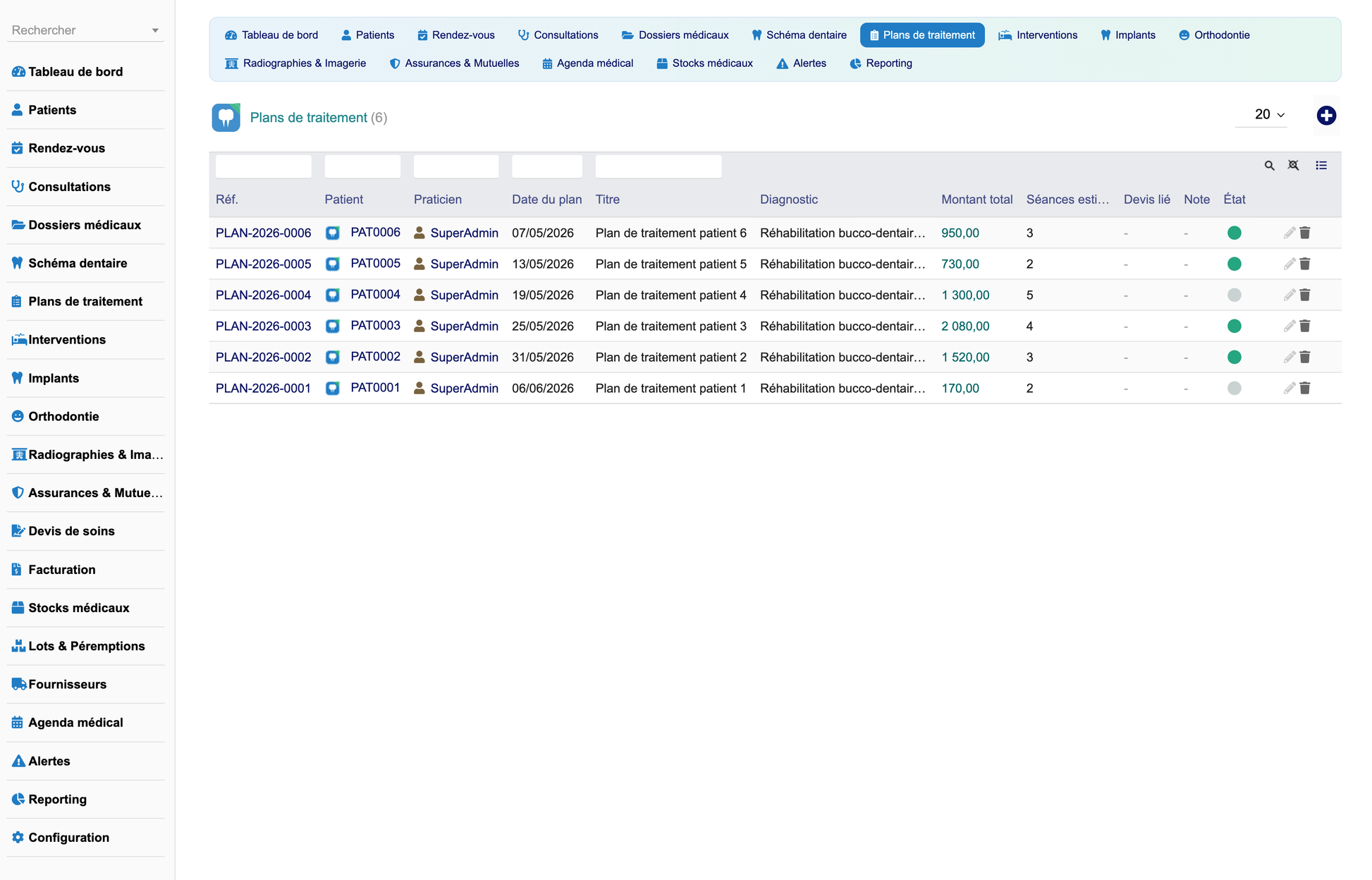Sort by Montant total column header
This screenshot has height=880, width=1372.
pyautogui.click(x=976, y=200)
